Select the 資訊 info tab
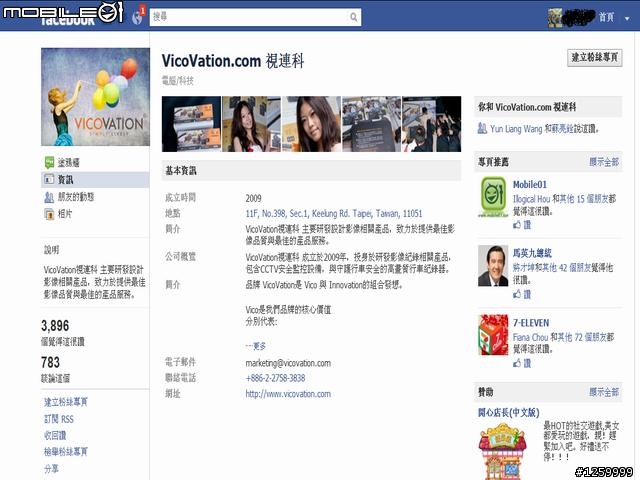This screenshot has width=640, height=480. (96, 180)
